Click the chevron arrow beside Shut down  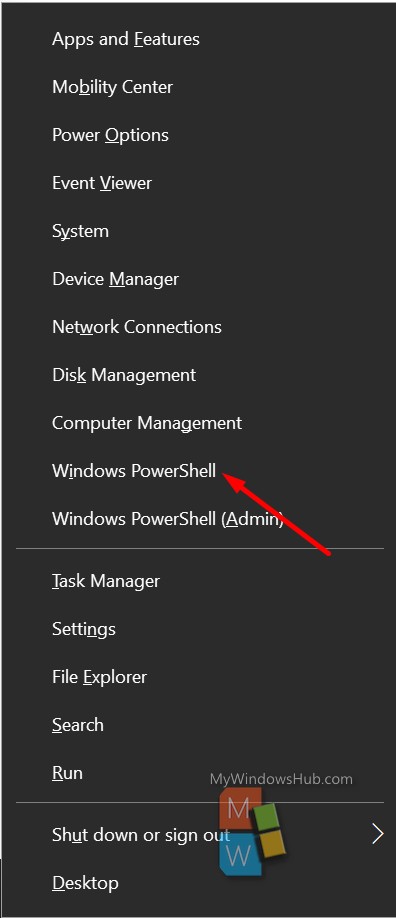pyautogui.click(x=378, y=834)
